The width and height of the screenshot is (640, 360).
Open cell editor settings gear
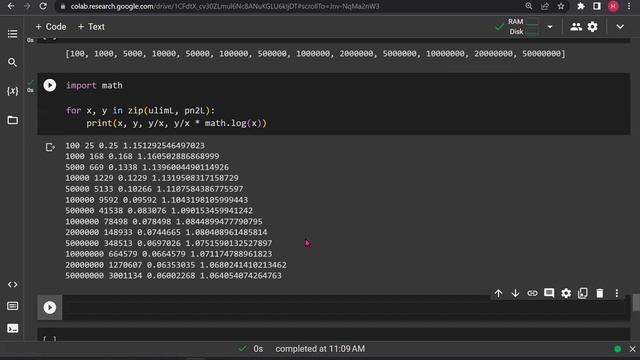[566, 293]
